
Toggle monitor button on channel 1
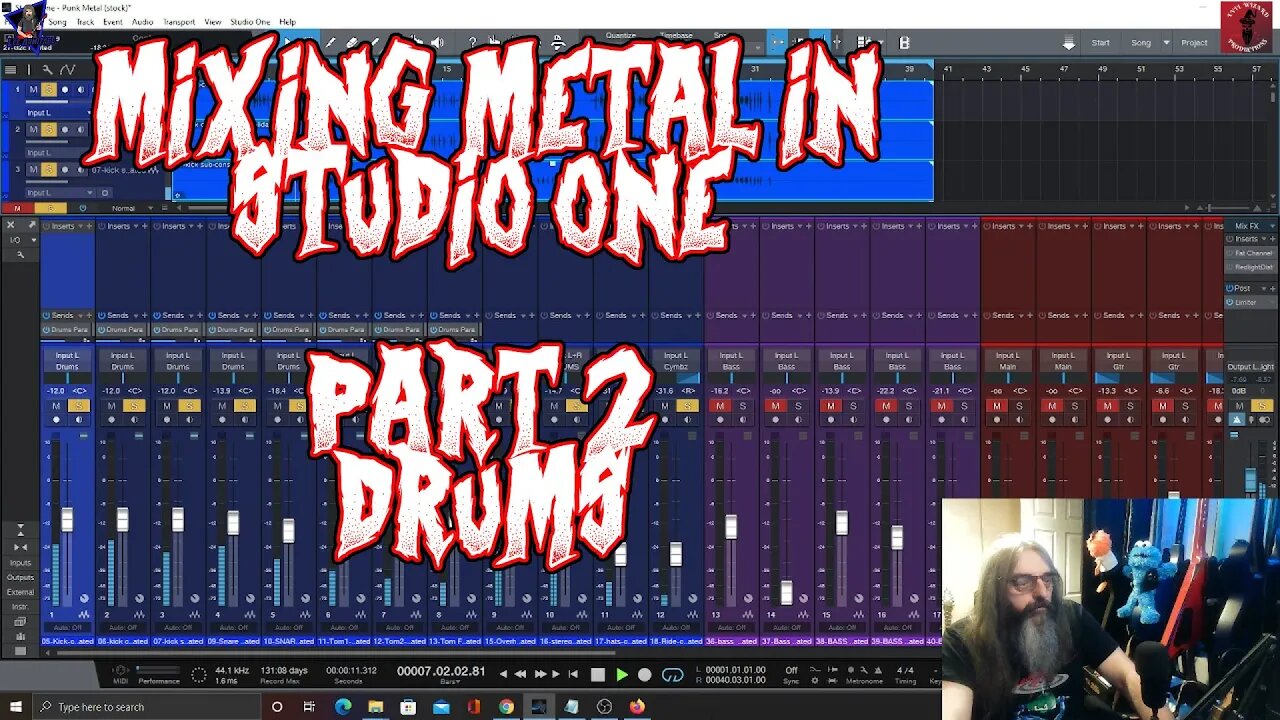[x=79, y=420]
